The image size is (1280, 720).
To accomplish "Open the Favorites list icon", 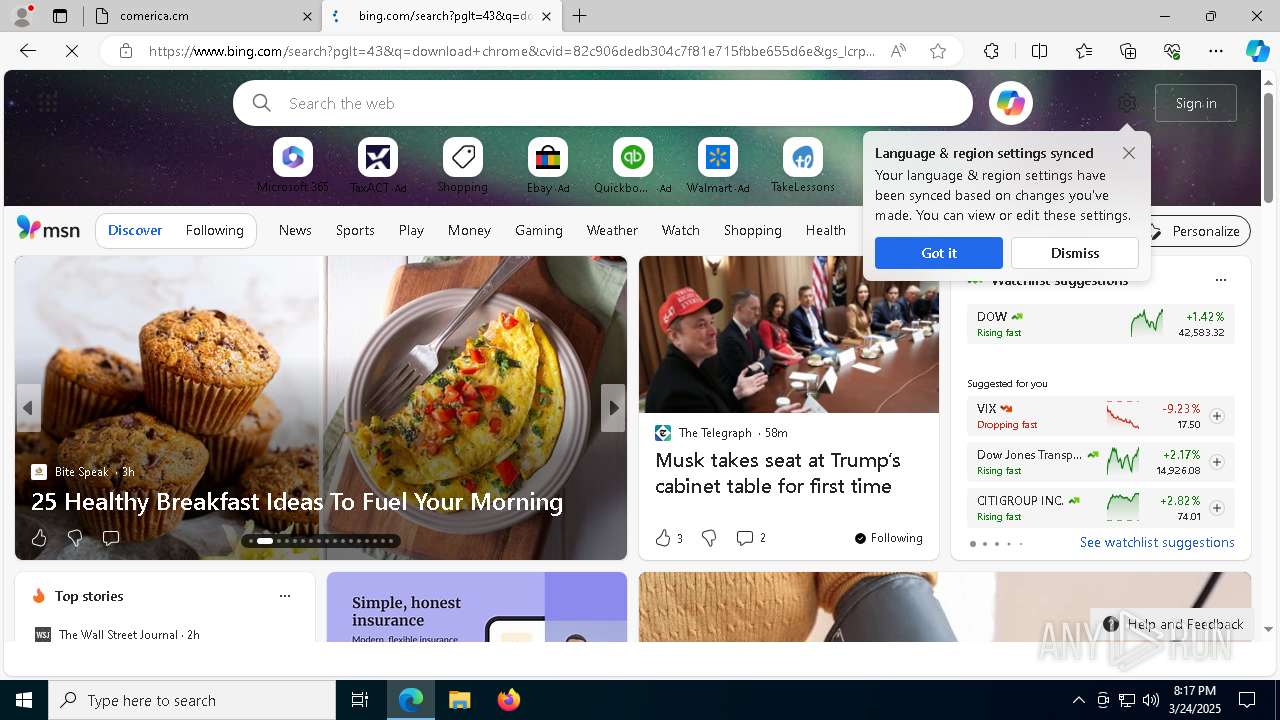I will click(x=1084, y=51).
